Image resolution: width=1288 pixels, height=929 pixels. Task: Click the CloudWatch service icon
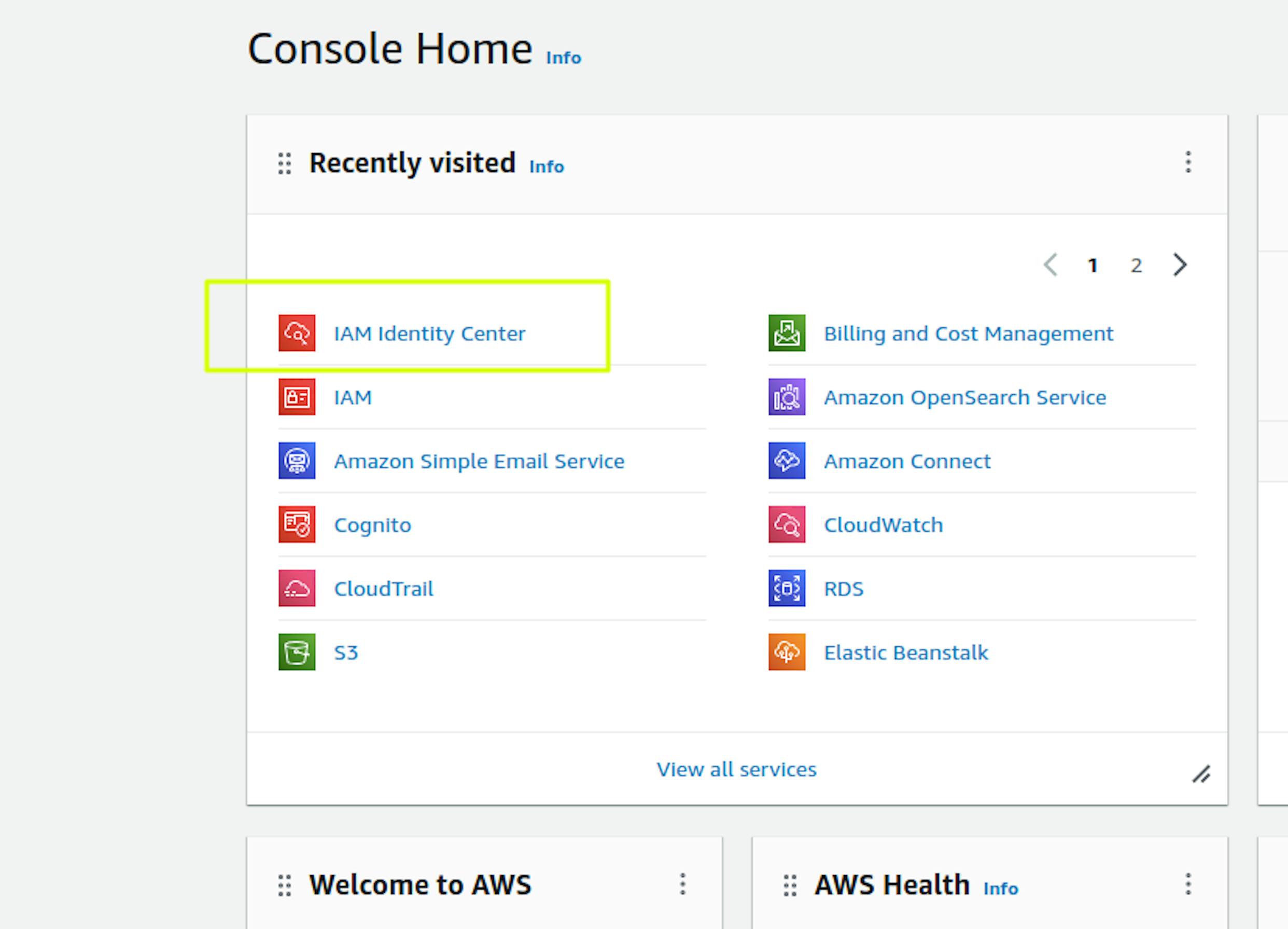(x=787, y=524)
